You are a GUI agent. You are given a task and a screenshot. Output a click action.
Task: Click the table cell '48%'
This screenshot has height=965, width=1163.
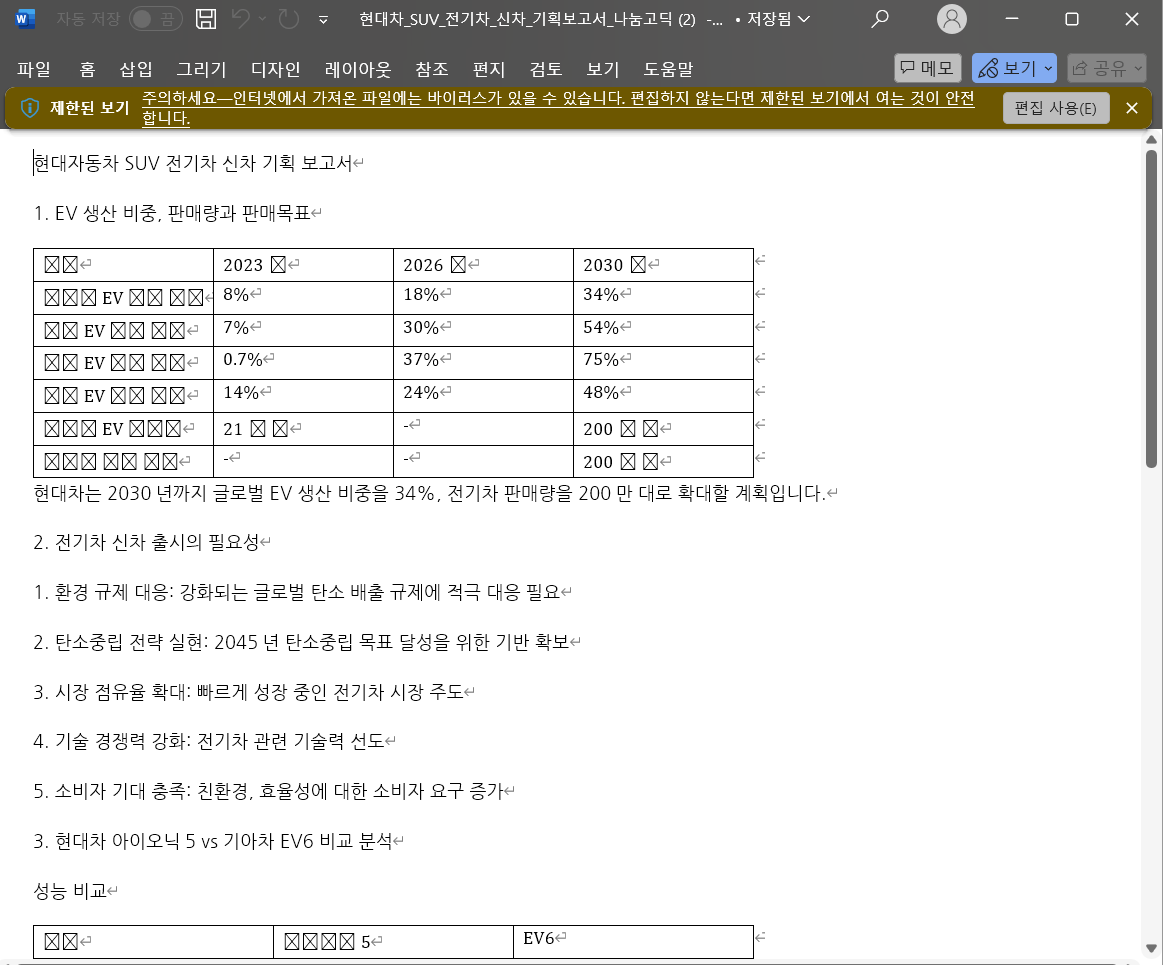click(663, 395)
